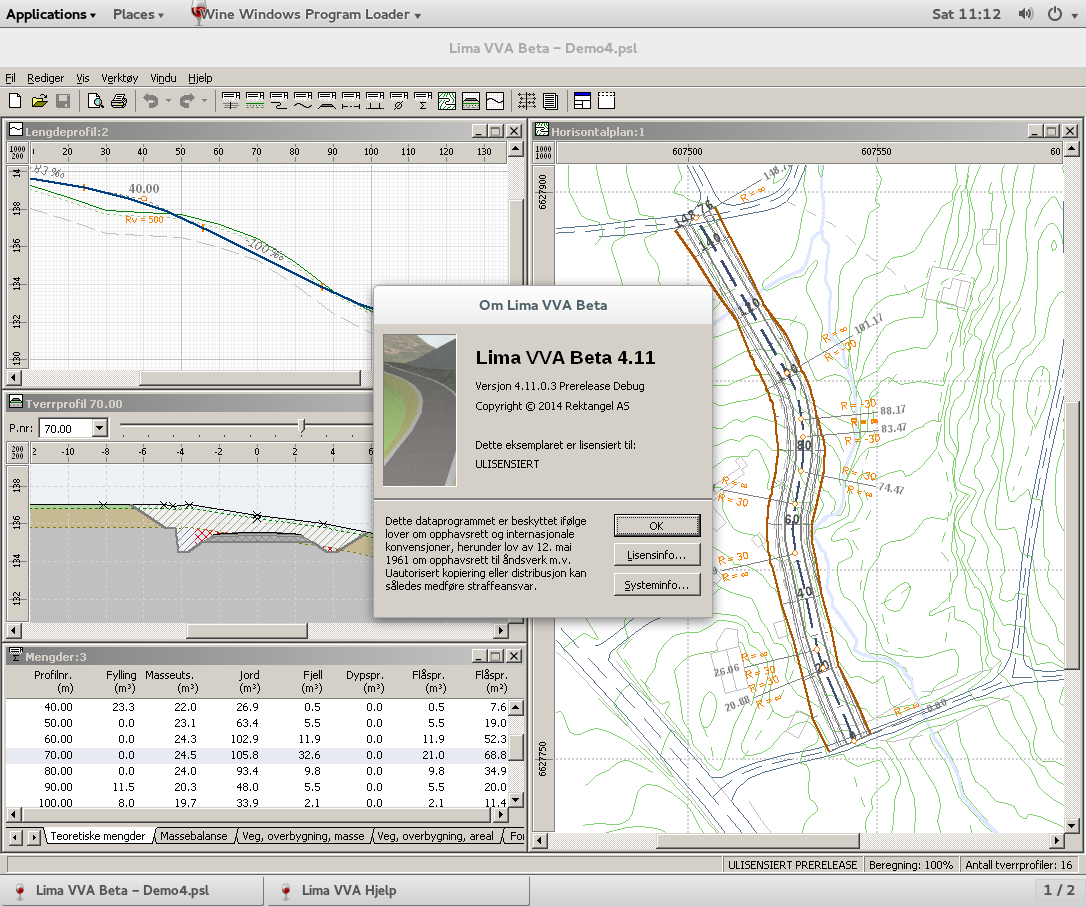Click the Printer icon in toolbar

coord(118,101)
